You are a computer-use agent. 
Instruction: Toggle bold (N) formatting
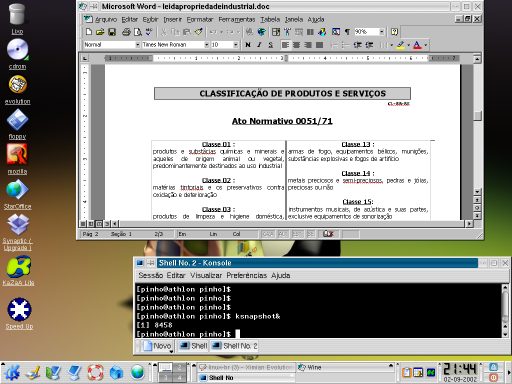248,45
